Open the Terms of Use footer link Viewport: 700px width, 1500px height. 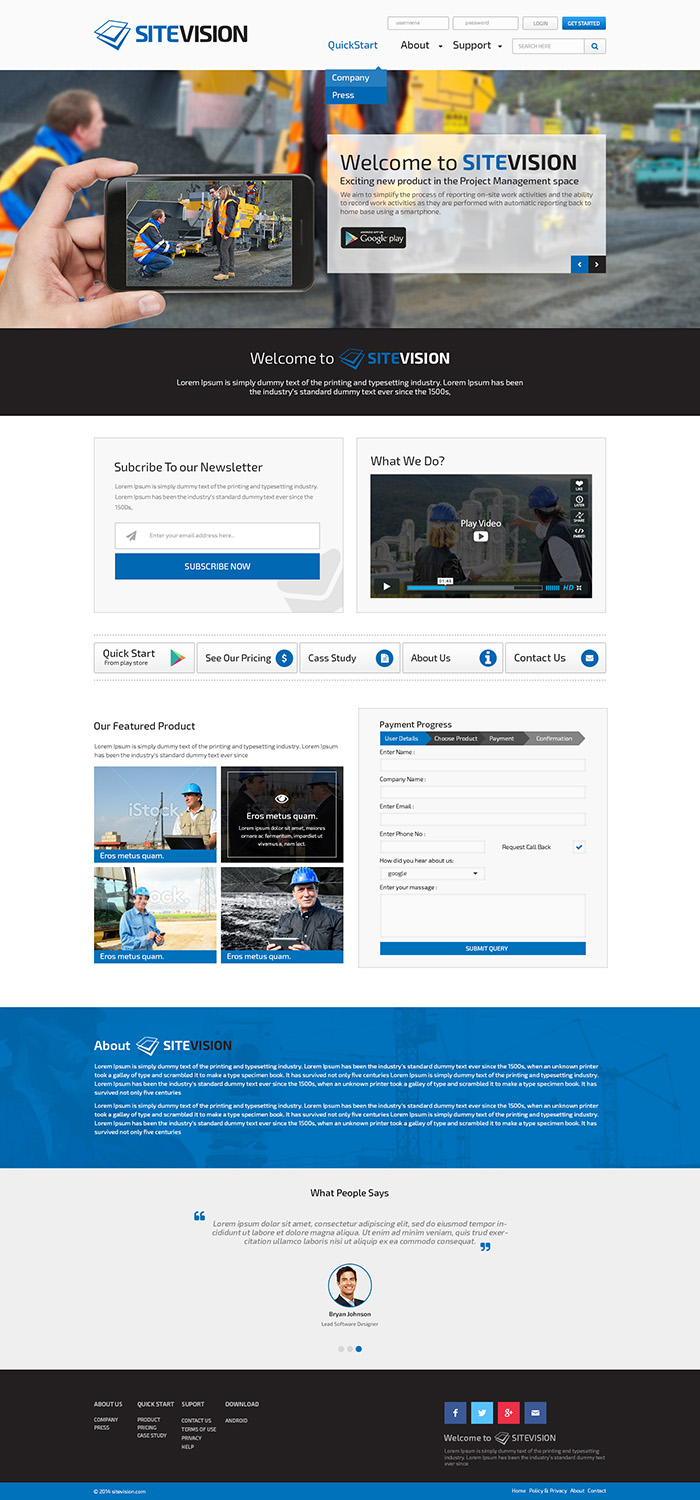tap(198, 1429)
